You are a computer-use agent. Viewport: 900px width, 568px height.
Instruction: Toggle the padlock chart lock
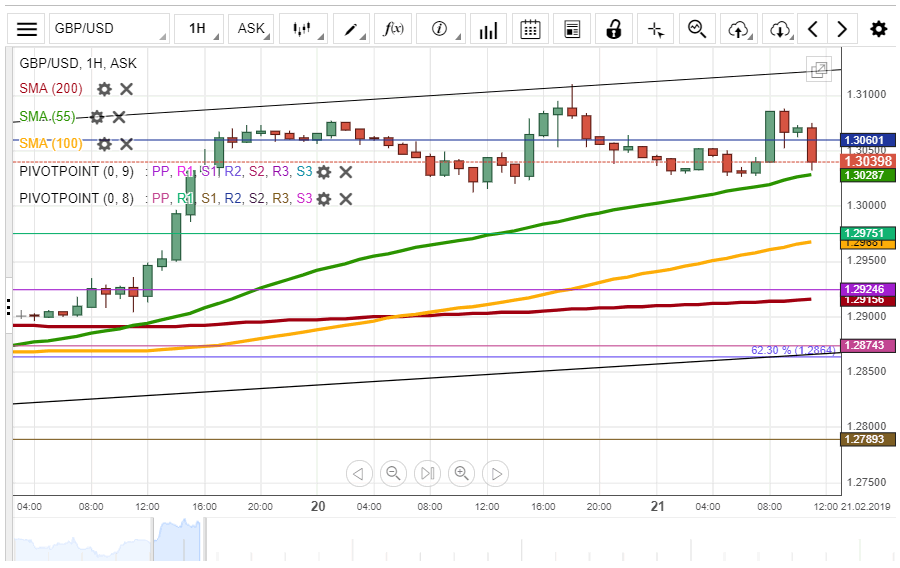pyautogui.click(x=614, y=29)
